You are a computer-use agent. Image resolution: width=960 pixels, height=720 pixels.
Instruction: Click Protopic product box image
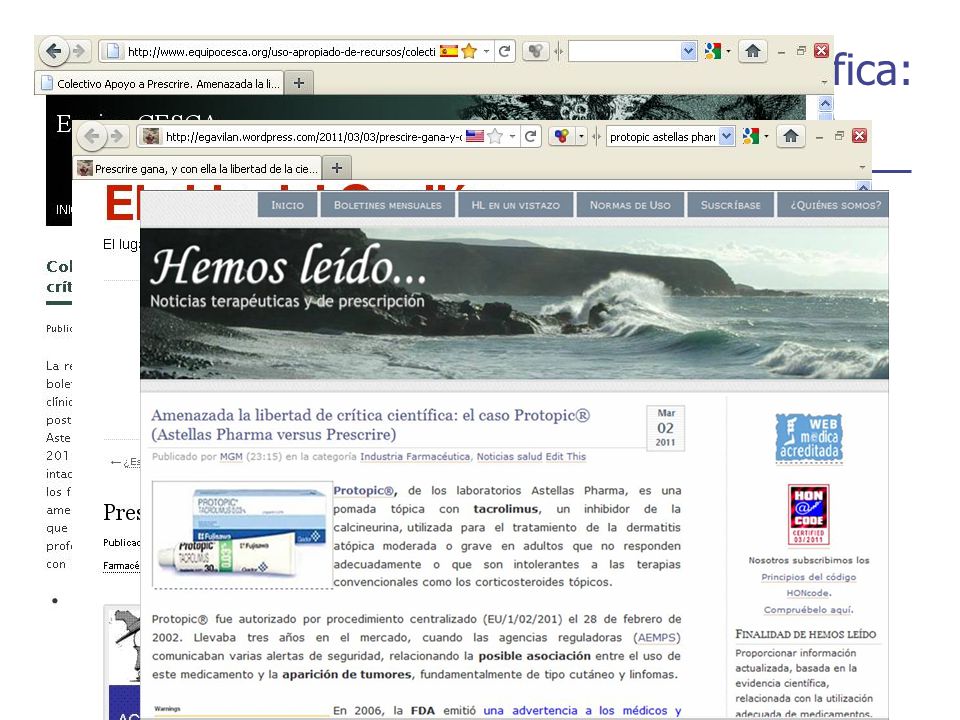point(242,534)
